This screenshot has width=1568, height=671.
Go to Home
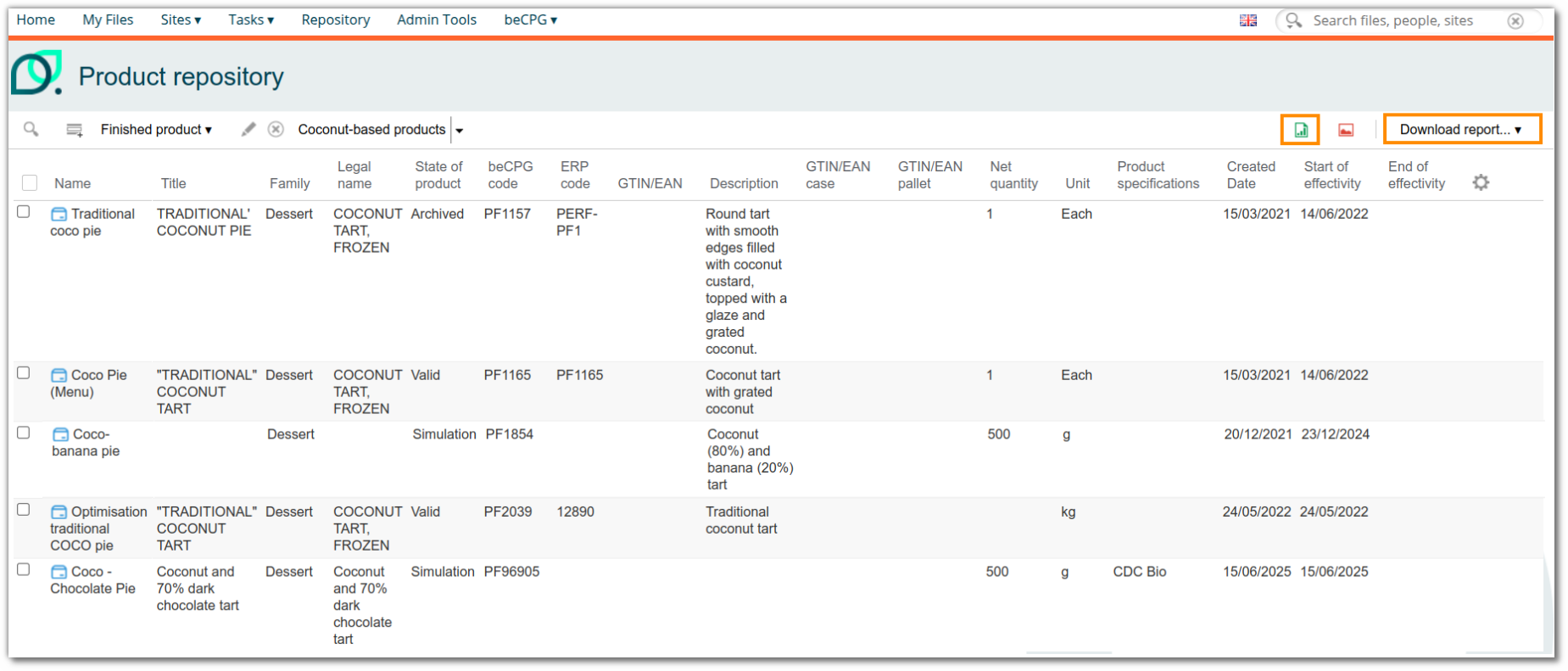click(x=36, y=20)
